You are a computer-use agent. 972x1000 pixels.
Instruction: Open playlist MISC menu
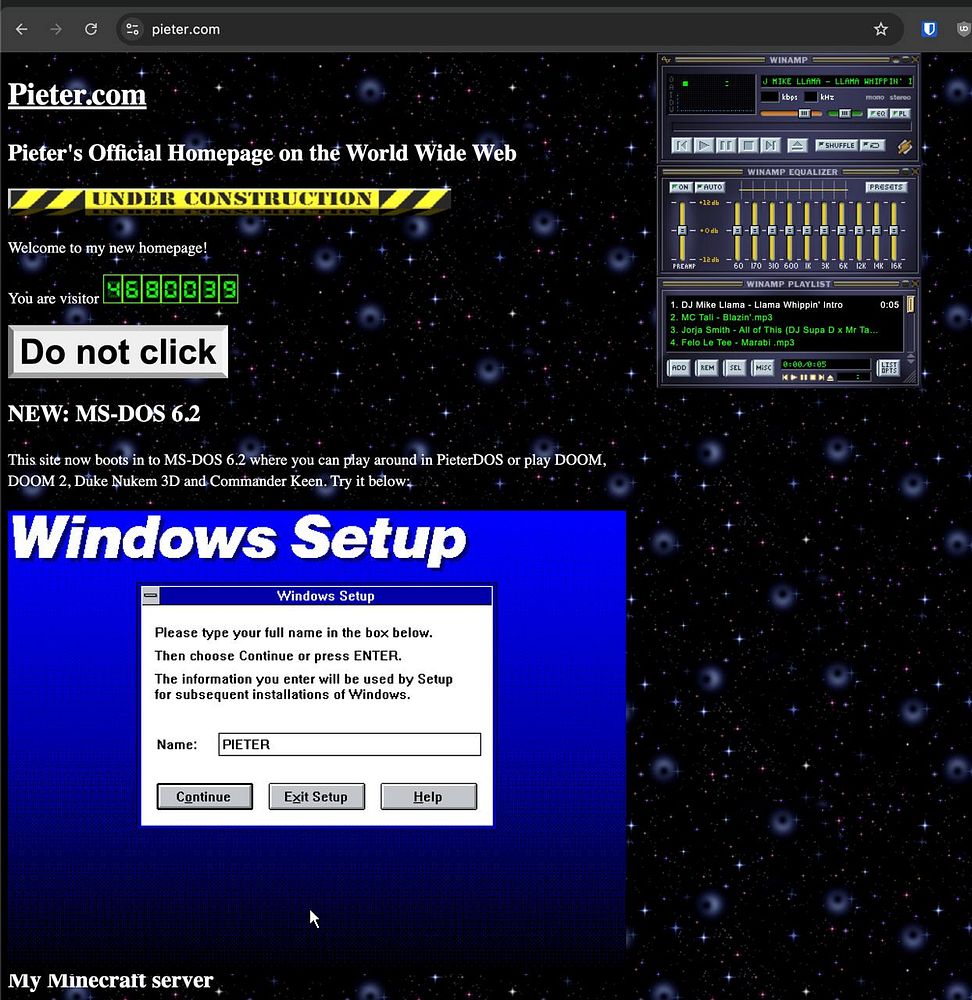pyautogui.click(x=763, y=368)
